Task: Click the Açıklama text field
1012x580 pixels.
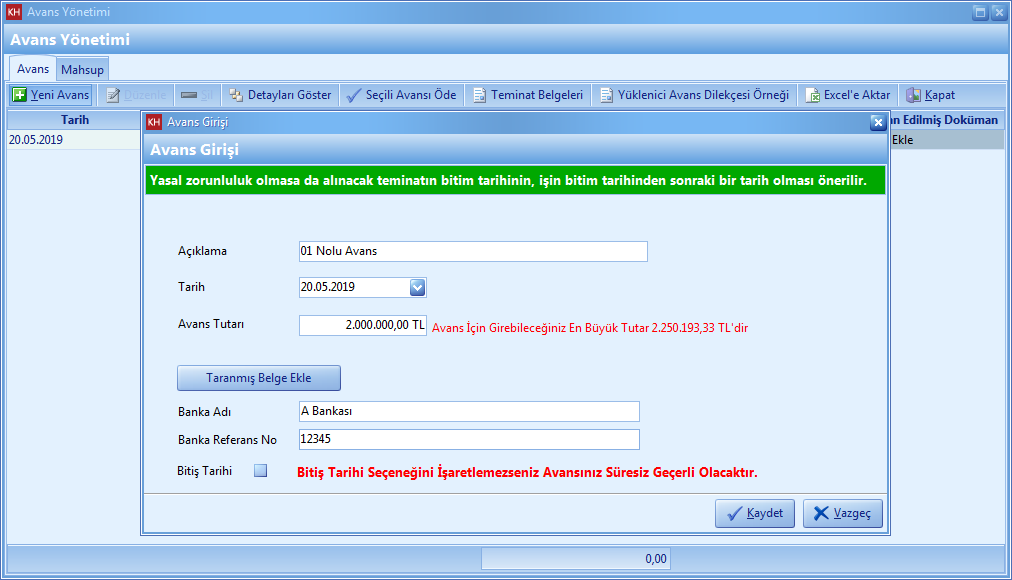Action: 473,251
